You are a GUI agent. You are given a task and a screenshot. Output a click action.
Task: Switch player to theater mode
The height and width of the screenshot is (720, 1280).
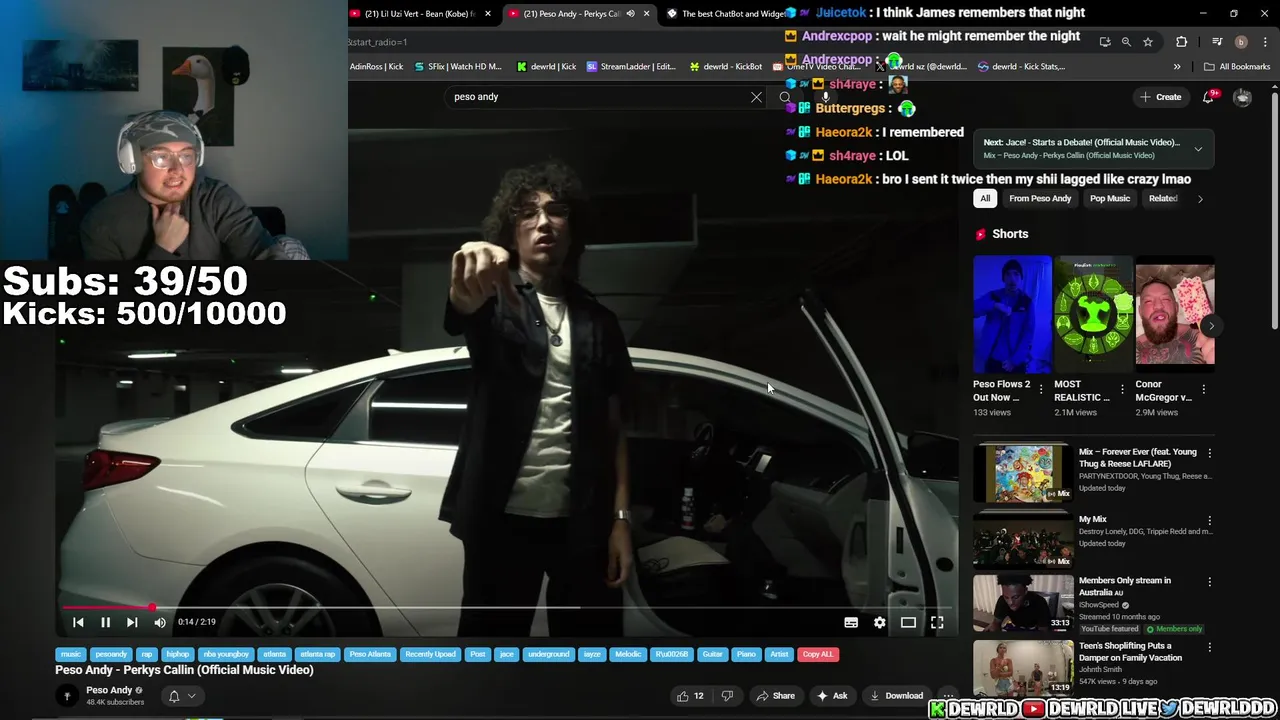[908, 622]
